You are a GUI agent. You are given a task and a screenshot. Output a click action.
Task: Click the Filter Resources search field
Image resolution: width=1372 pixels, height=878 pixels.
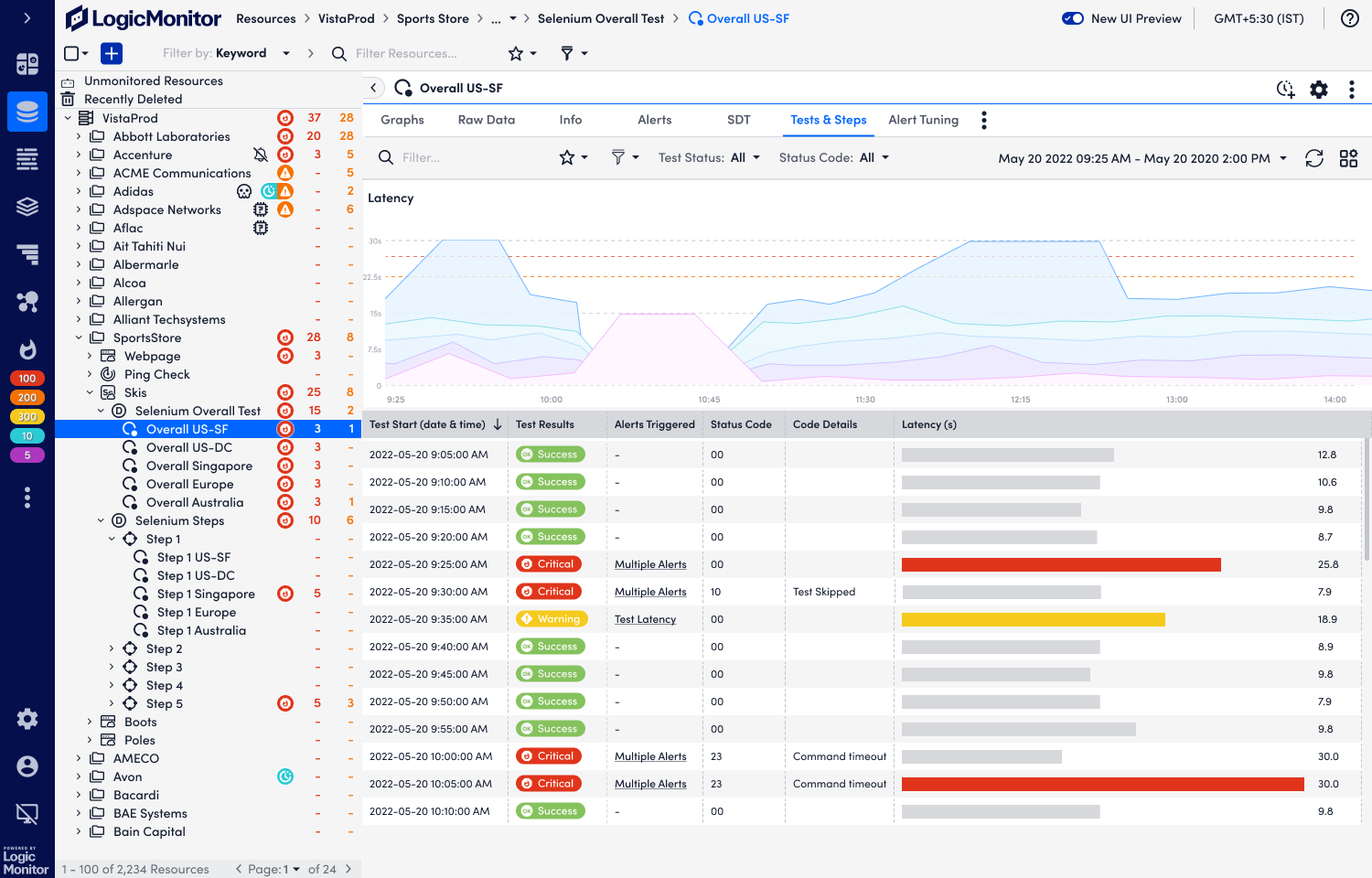tap(407, 54)
